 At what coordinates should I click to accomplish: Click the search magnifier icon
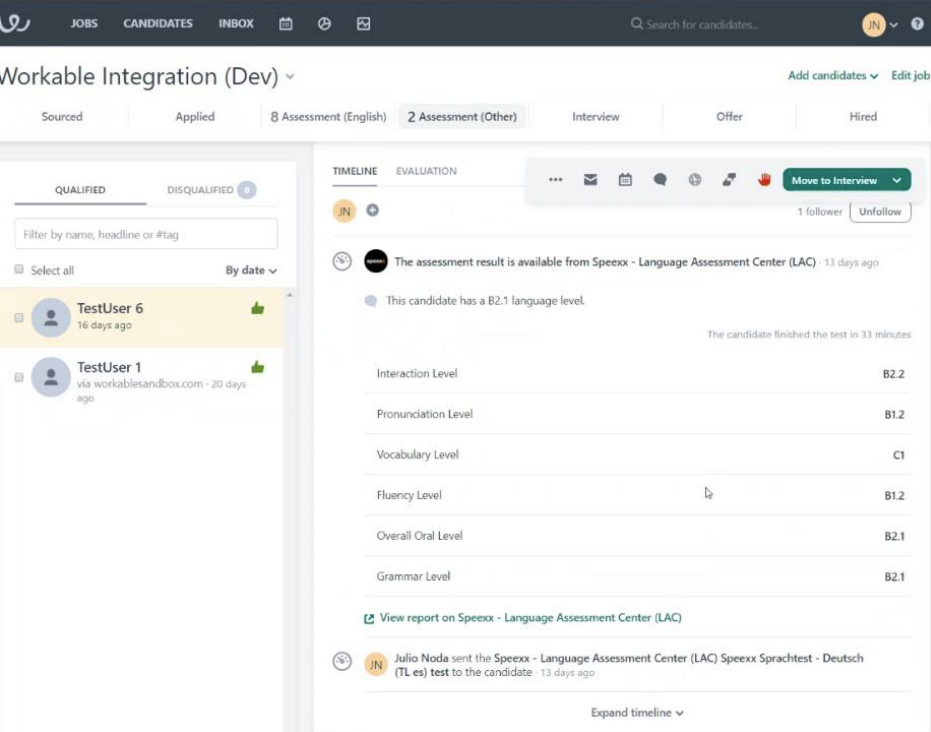636,24
